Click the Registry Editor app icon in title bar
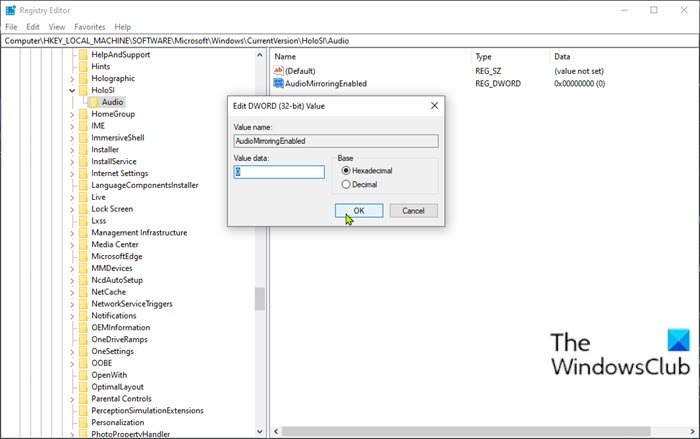Screen dimensions: 700x439 10,10
